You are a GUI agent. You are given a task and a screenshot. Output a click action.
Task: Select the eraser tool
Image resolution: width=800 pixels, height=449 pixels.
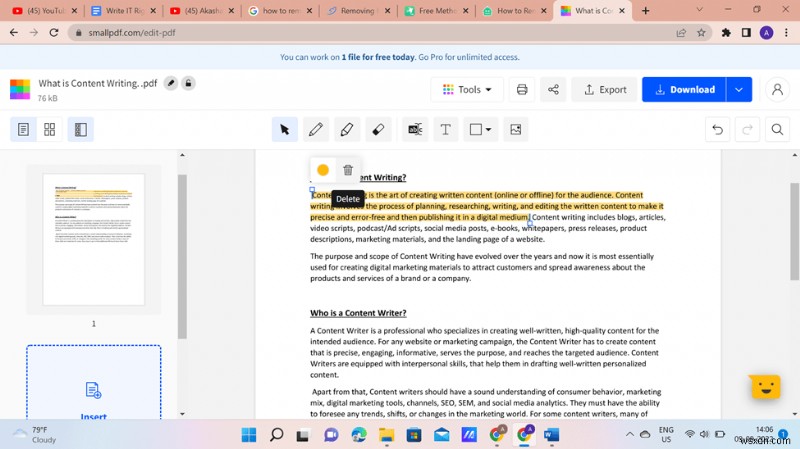click(378, 130)
